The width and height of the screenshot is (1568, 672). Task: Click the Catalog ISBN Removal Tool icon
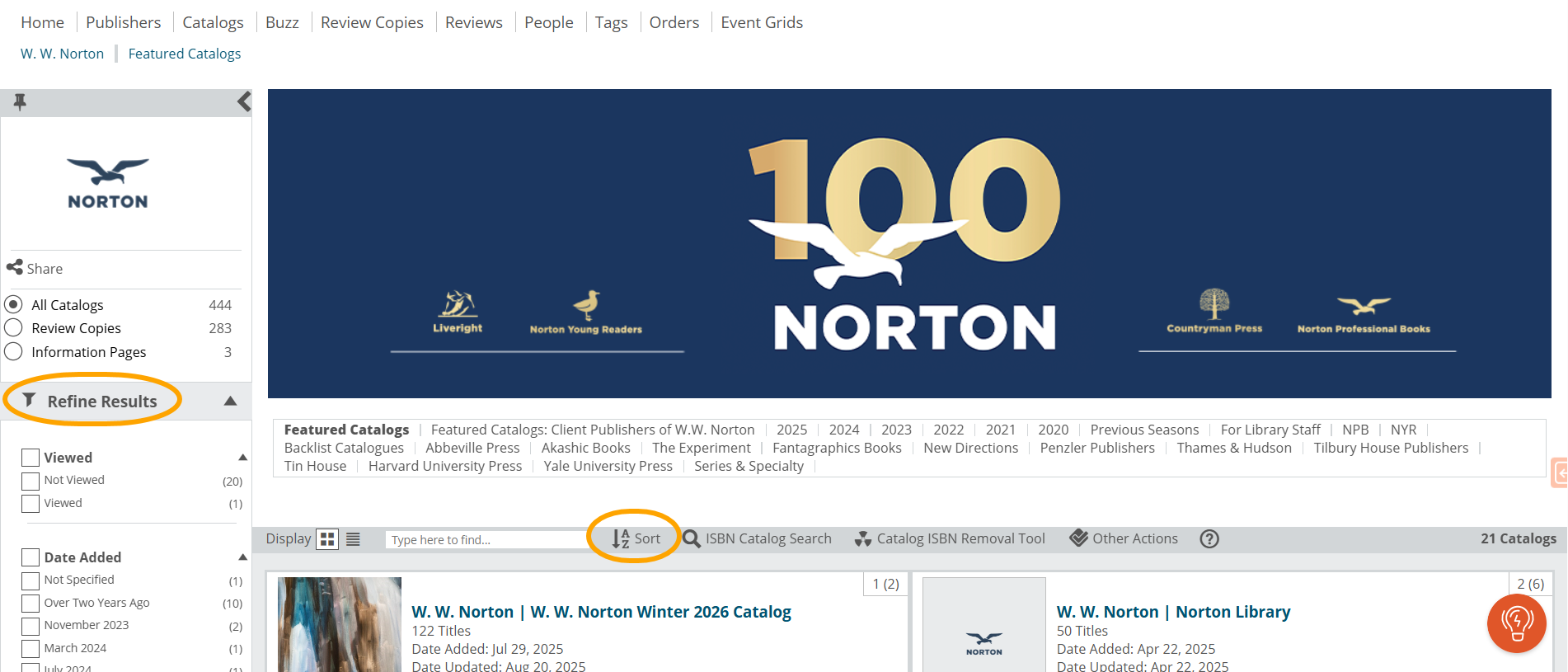coord(863,539)
